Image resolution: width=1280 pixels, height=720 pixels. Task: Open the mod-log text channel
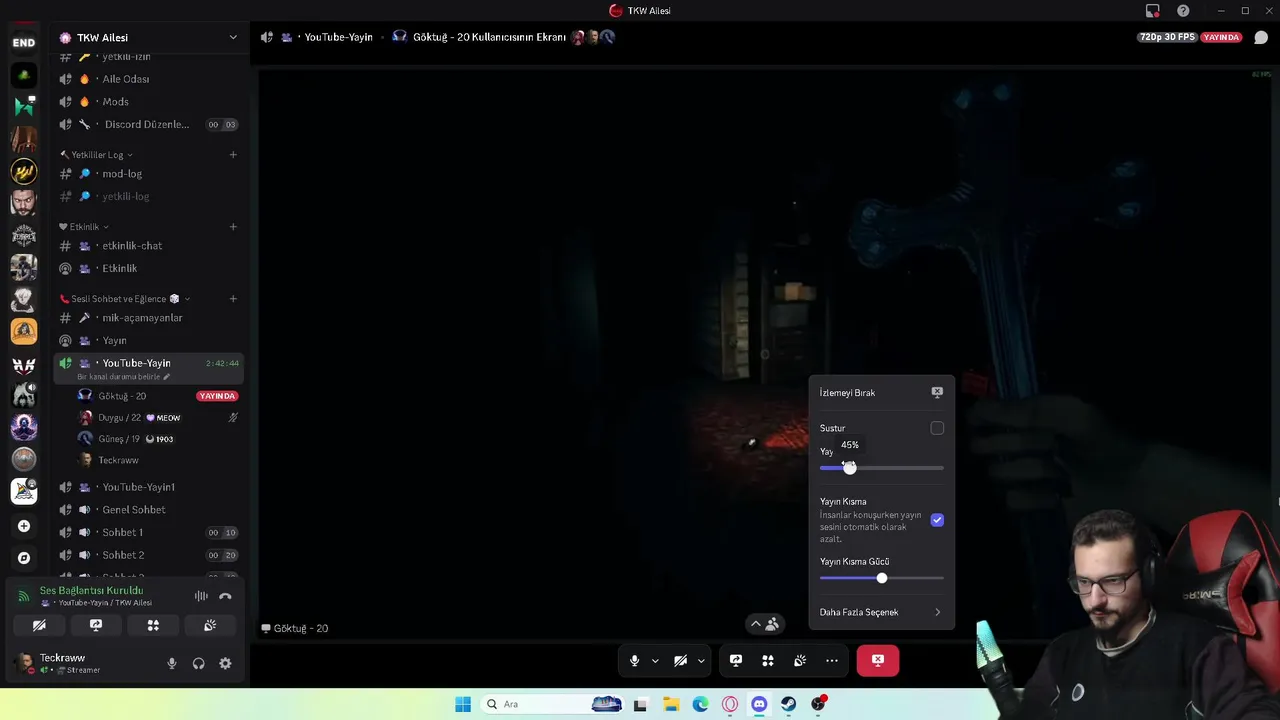(149, 173)
